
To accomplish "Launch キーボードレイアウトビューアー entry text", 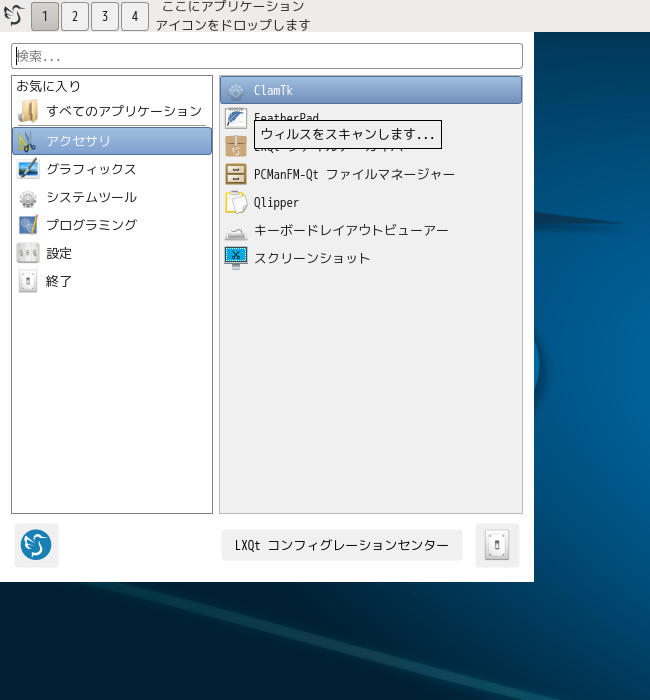I will click(x=351, y=230).
